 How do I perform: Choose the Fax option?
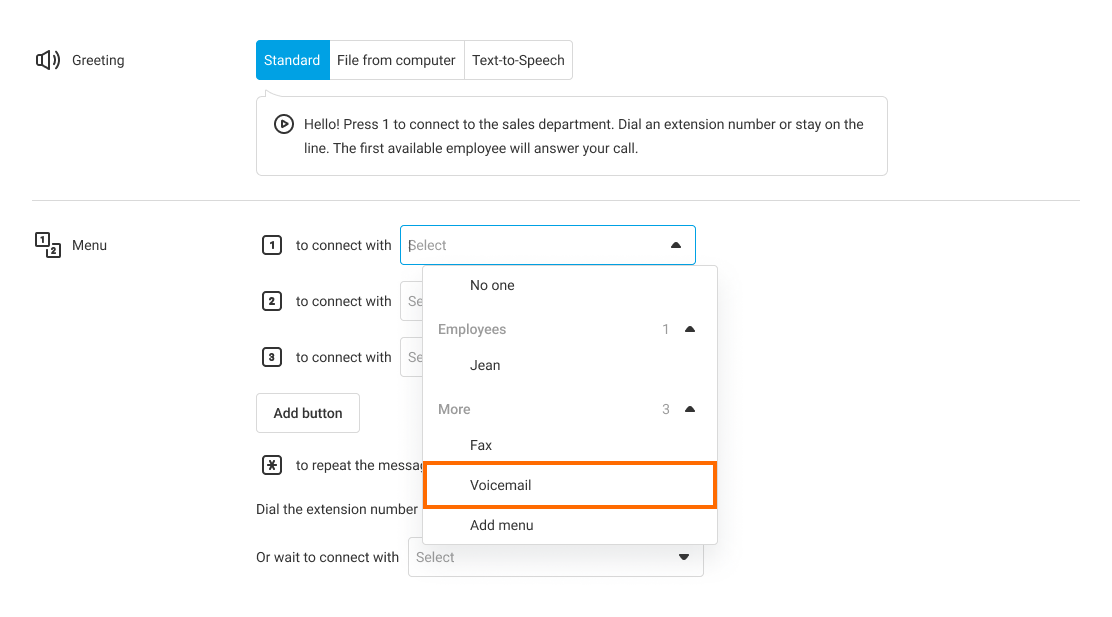tap(481, 445)
